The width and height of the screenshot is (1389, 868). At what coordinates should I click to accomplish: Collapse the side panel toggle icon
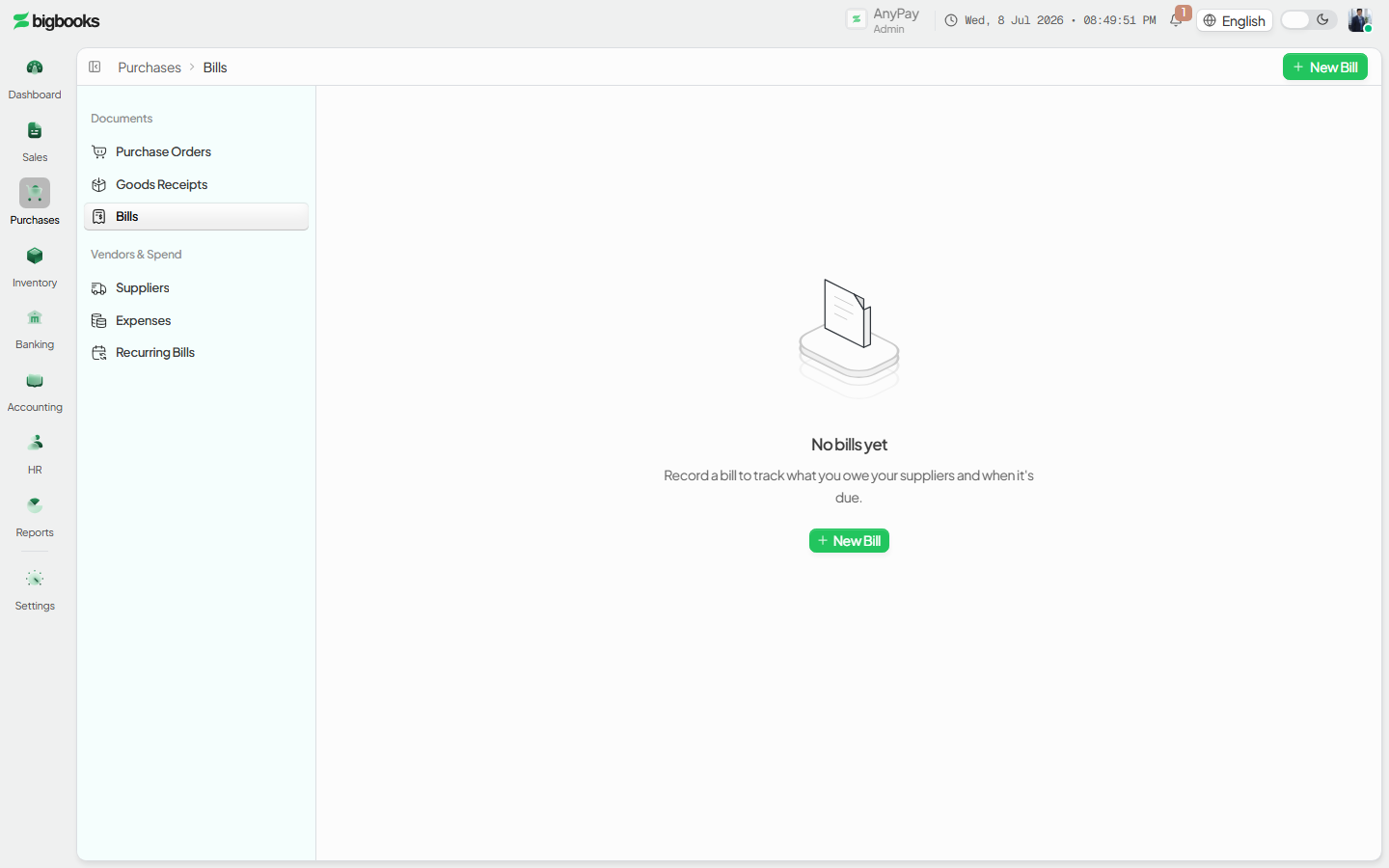95,67
